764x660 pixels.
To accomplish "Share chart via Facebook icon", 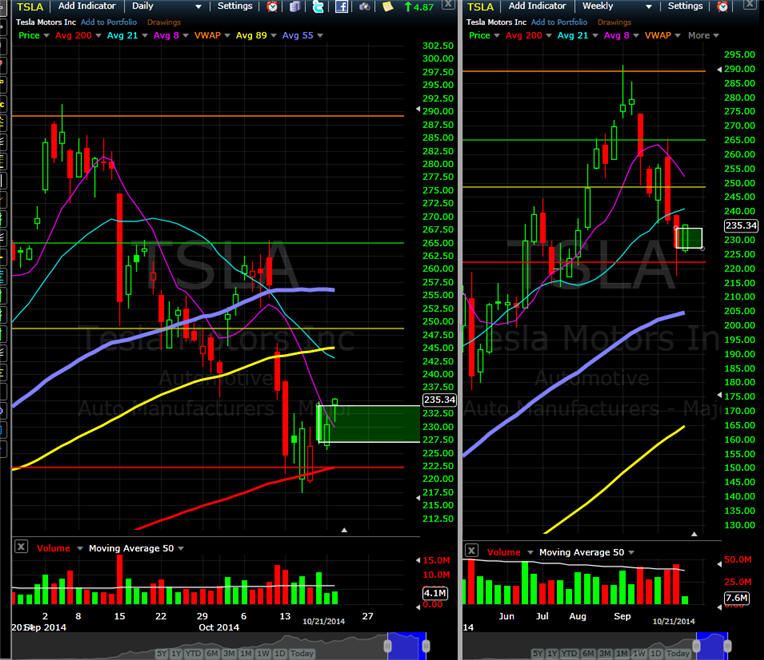I will pyautogui.click(x=341, y=6).
